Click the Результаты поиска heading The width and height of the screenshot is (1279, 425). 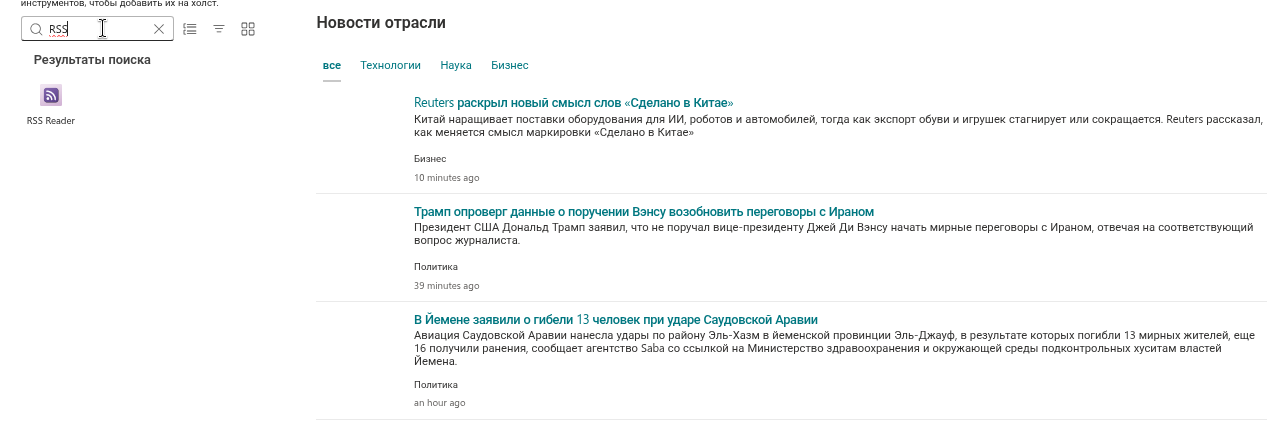coord(92,60)
